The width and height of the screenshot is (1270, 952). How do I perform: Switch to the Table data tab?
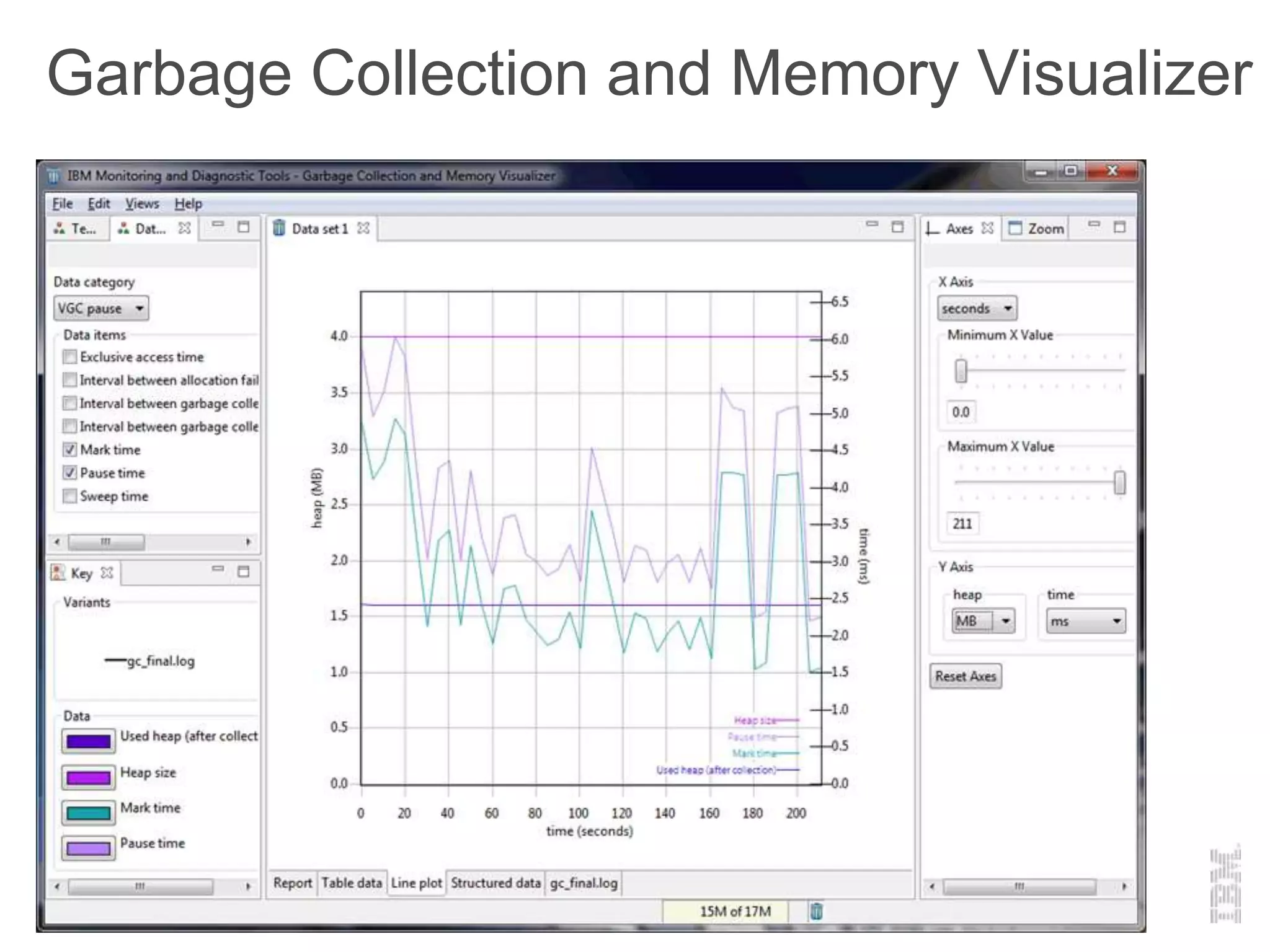(352, 883)
